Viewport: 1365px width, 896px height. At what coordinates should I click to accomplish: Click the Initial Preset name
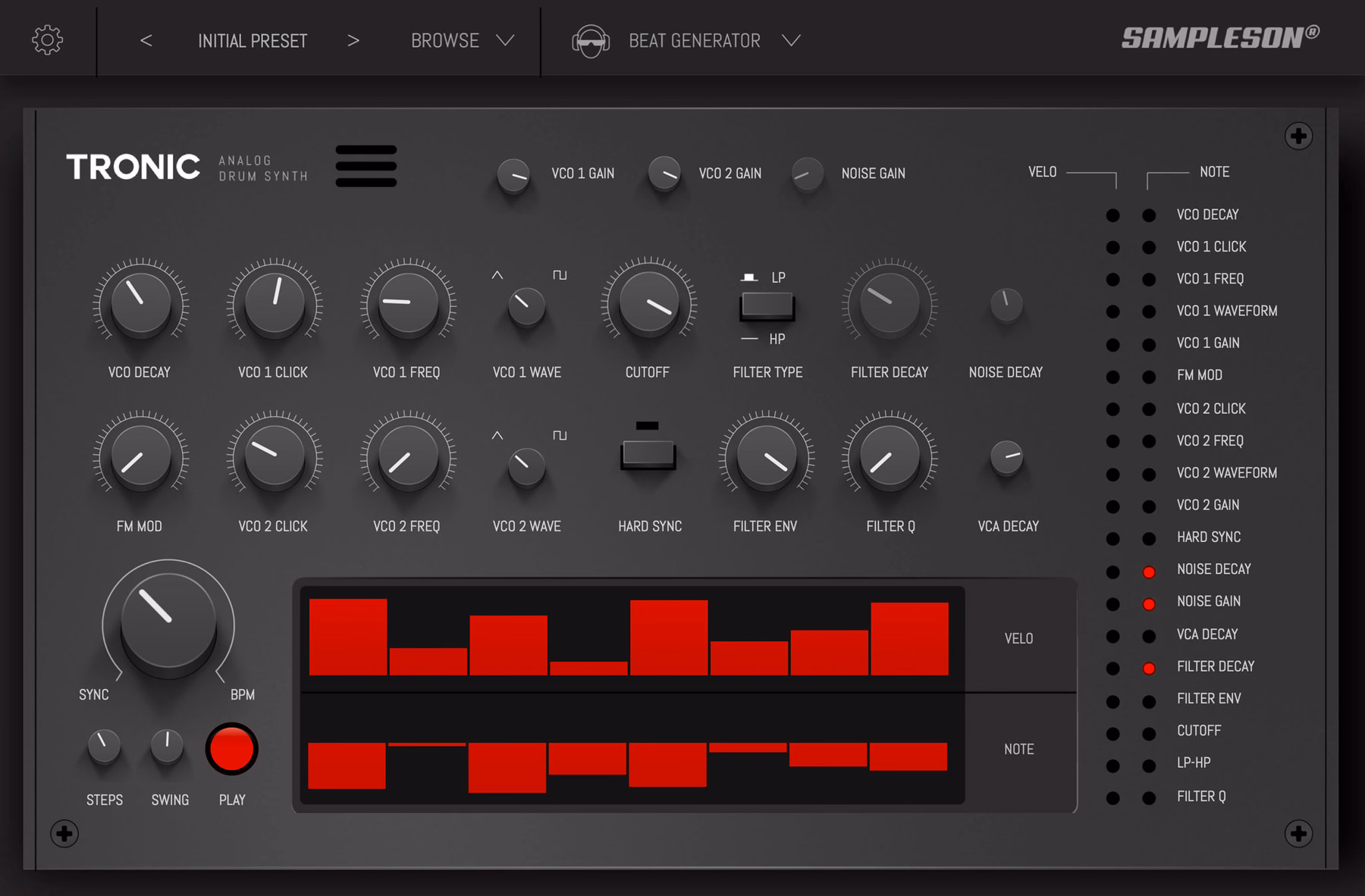tap(253, 41)
